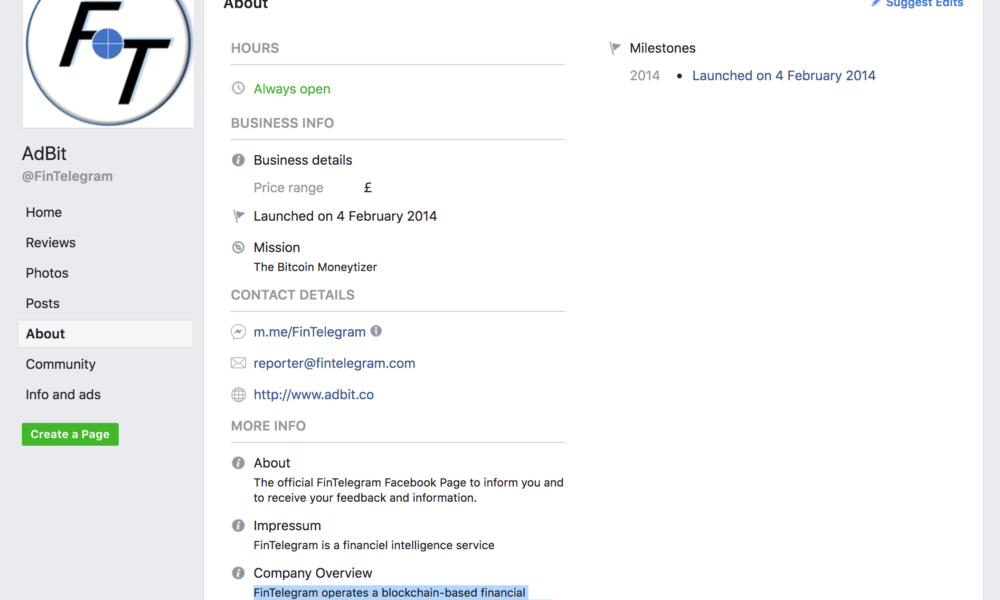Switch to the Photos tab

pyautogui.click(x=47, y=273)
